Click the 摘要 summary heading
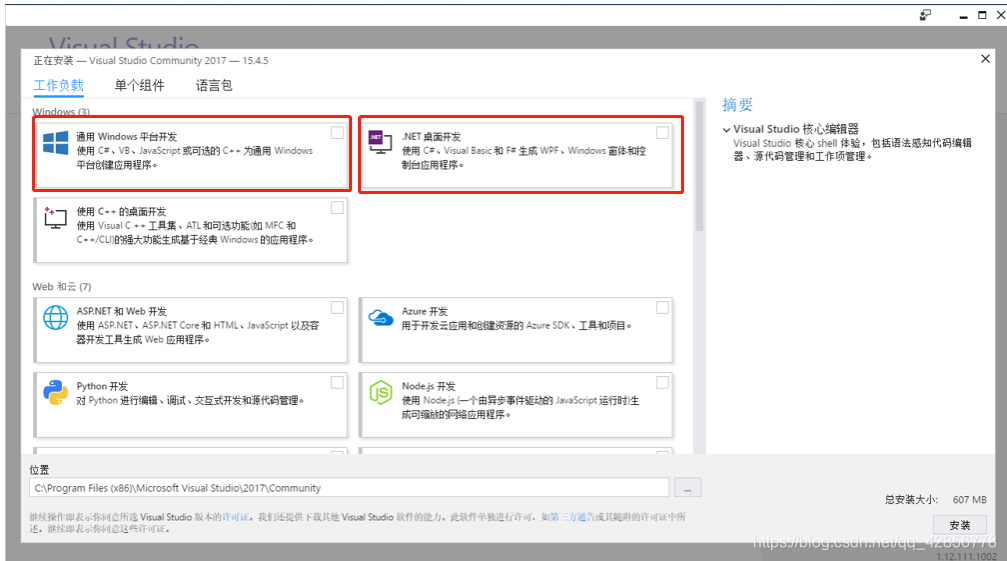 (x=737, y=105)
